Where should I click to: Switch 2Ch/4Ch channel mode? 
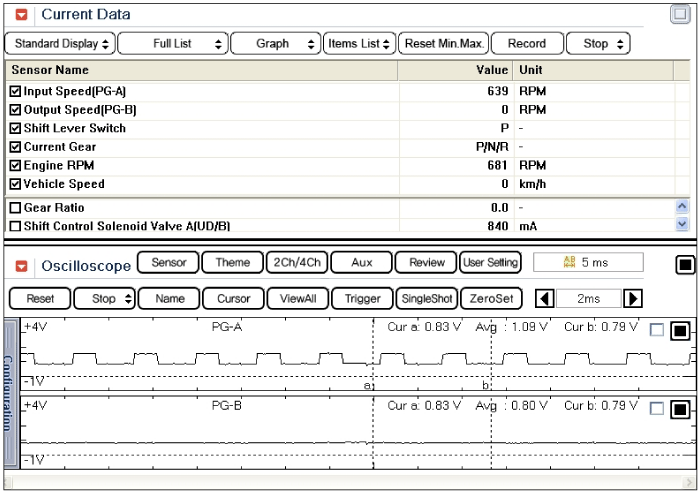click(x=297, y=263)
